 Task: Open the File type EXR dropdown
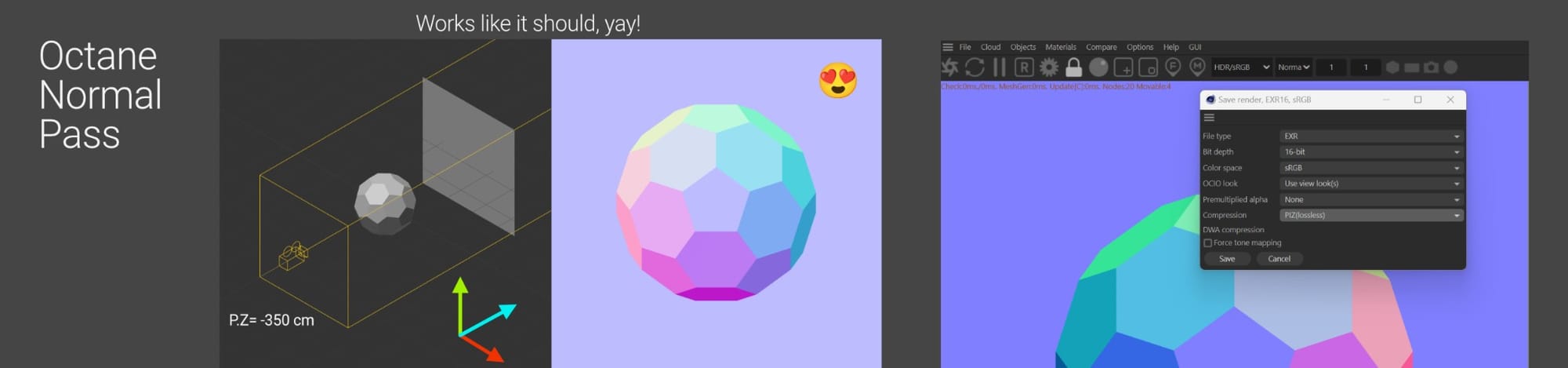(1371, 137)
